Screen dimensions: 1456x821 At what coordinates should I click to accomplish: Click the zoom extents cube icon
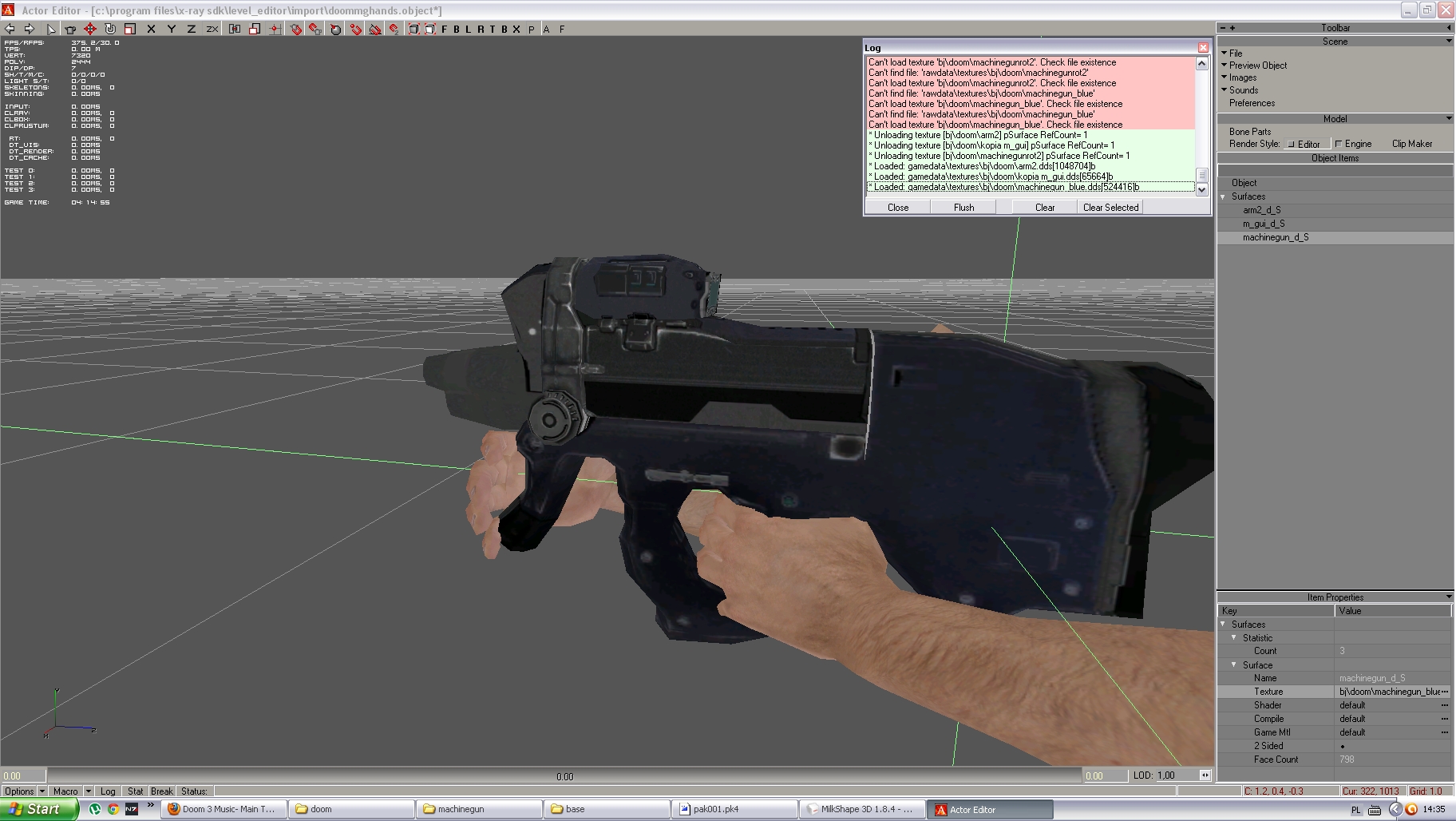coord(414,29)
